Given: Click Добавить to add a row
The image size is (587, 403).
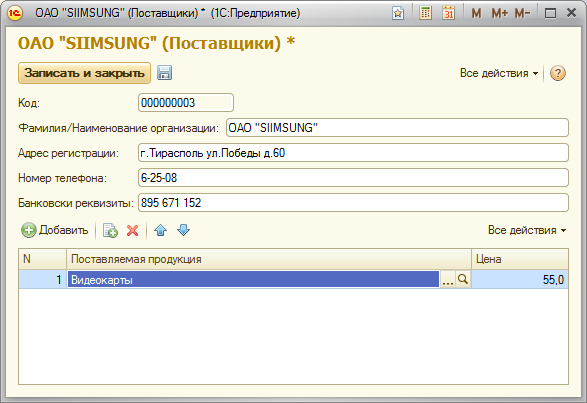Looking at the screenshot, I should [x=55, y=230].
